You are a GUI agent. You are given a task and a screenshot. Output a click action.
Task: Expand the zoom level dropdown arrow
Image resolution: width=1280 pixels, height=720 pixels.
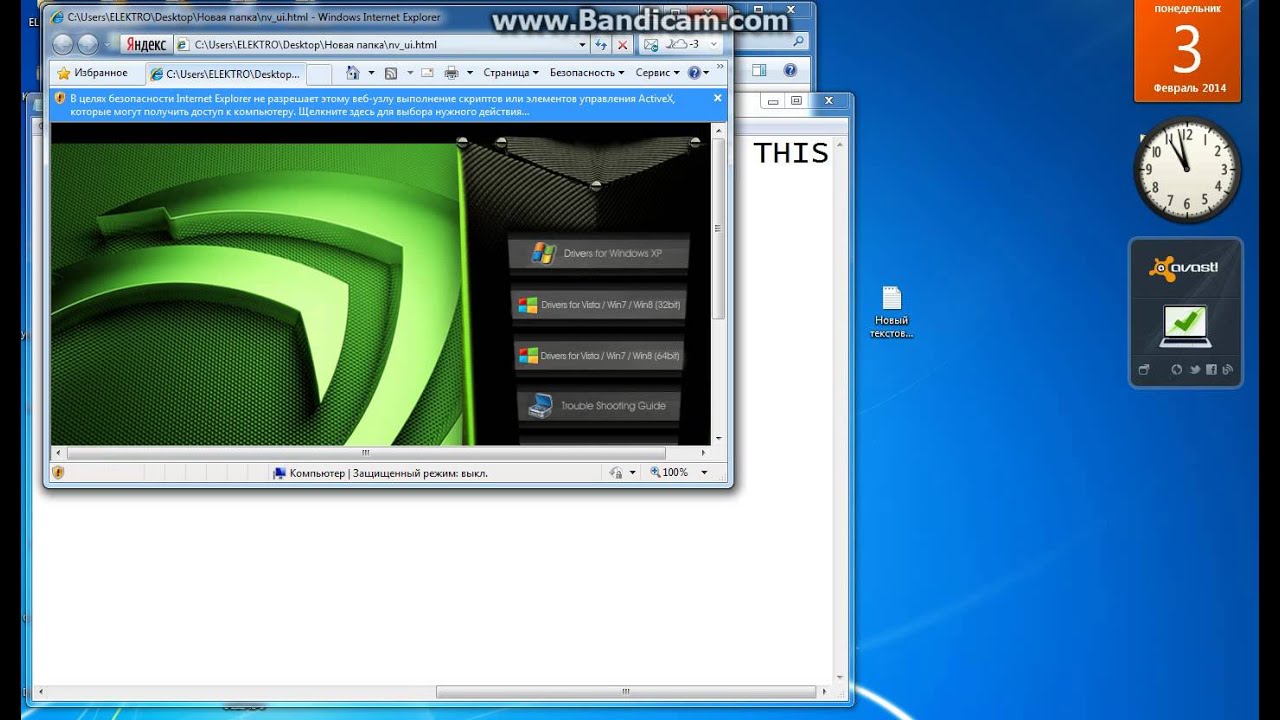704,473
